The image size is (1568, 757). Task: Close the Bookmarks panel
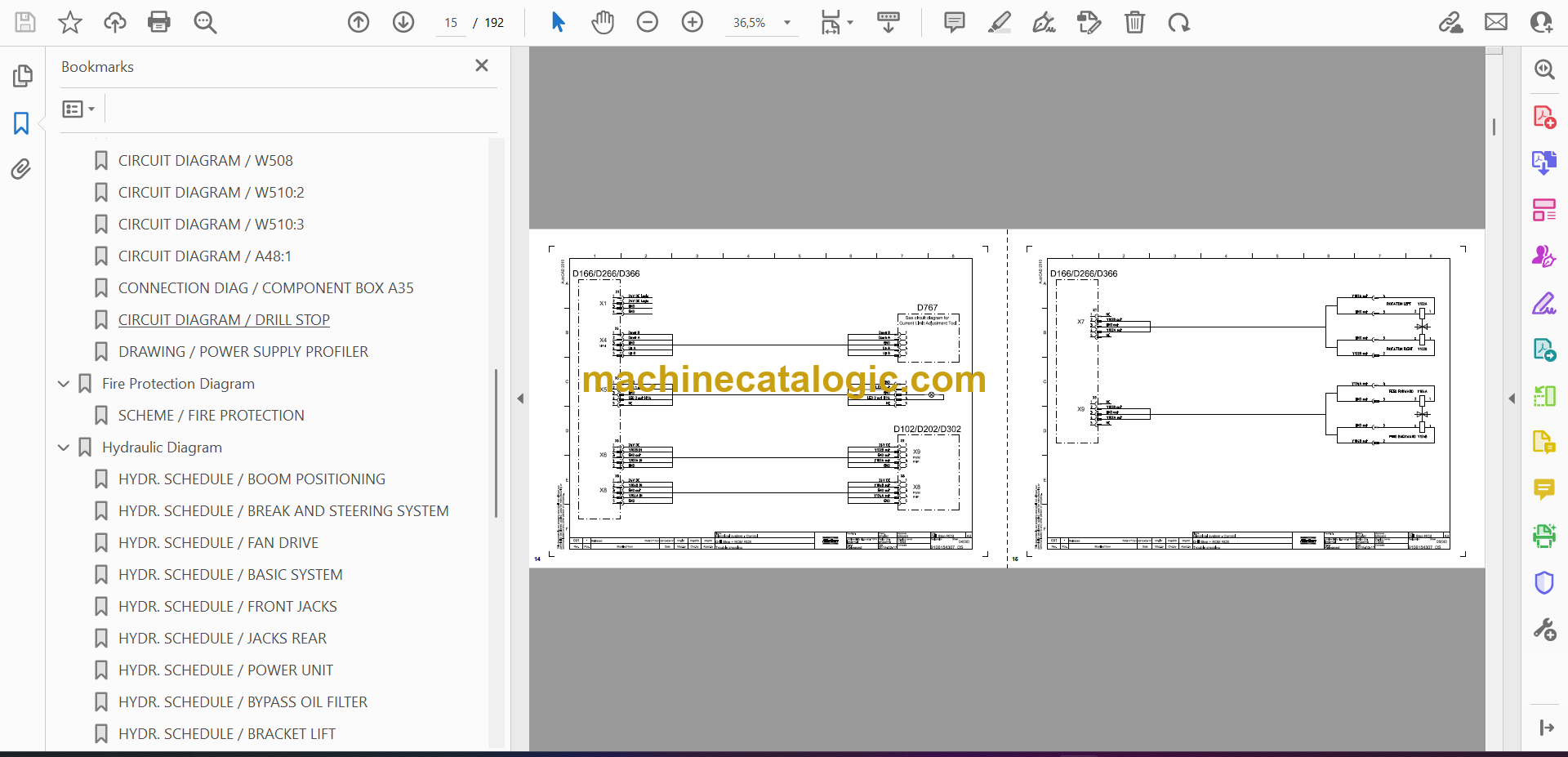coord(482,65)
